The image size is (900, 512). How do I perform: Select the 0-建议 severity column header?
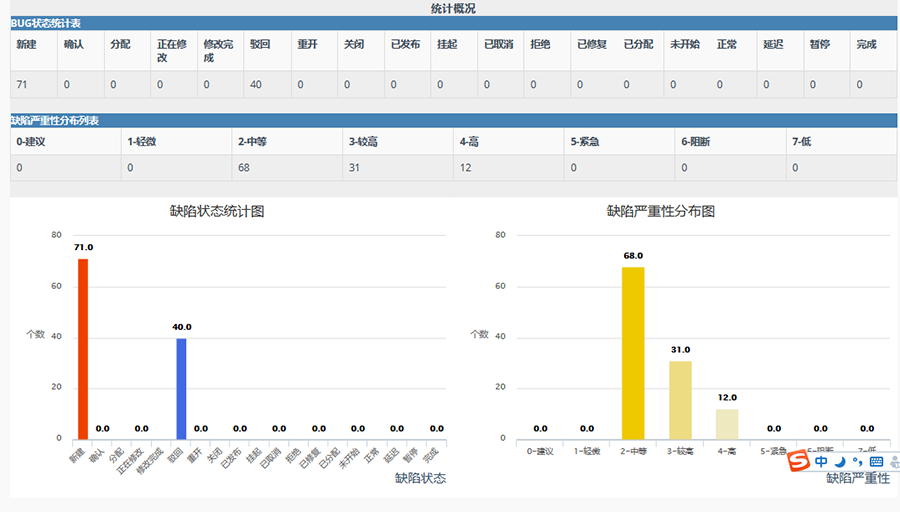coord(30,141)
